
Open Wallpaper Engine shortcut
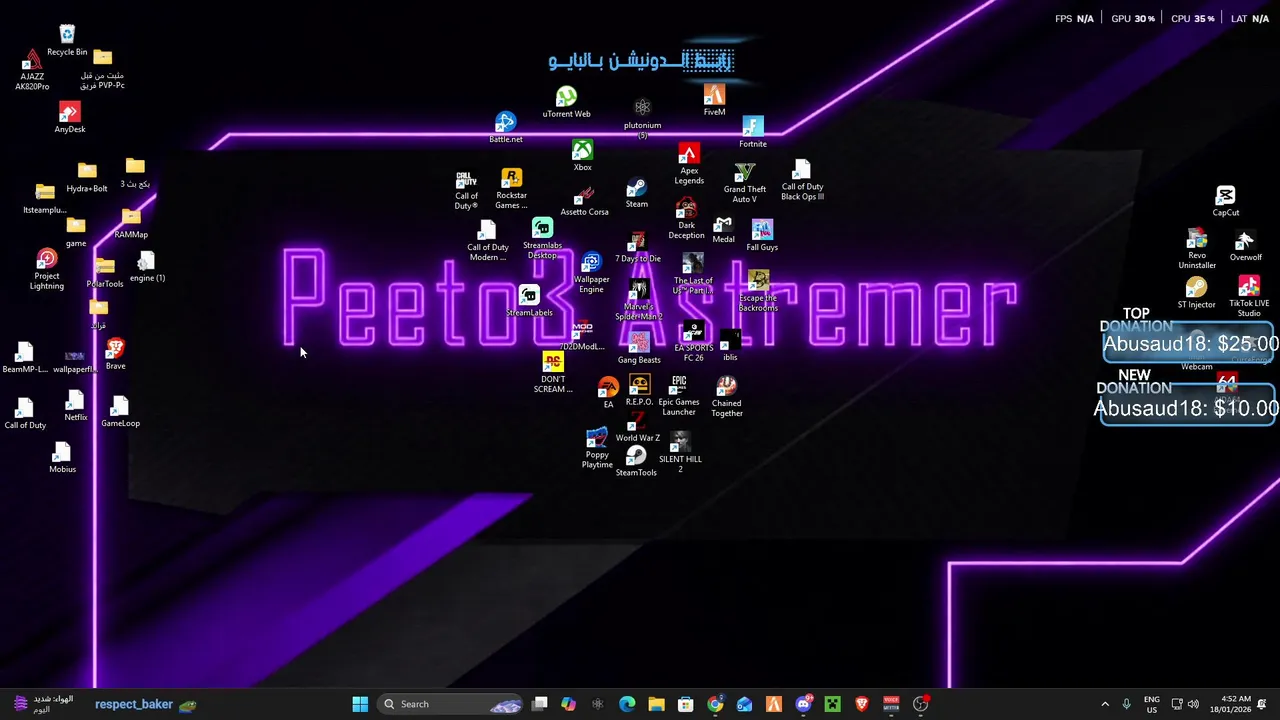(x=591, y=273)
